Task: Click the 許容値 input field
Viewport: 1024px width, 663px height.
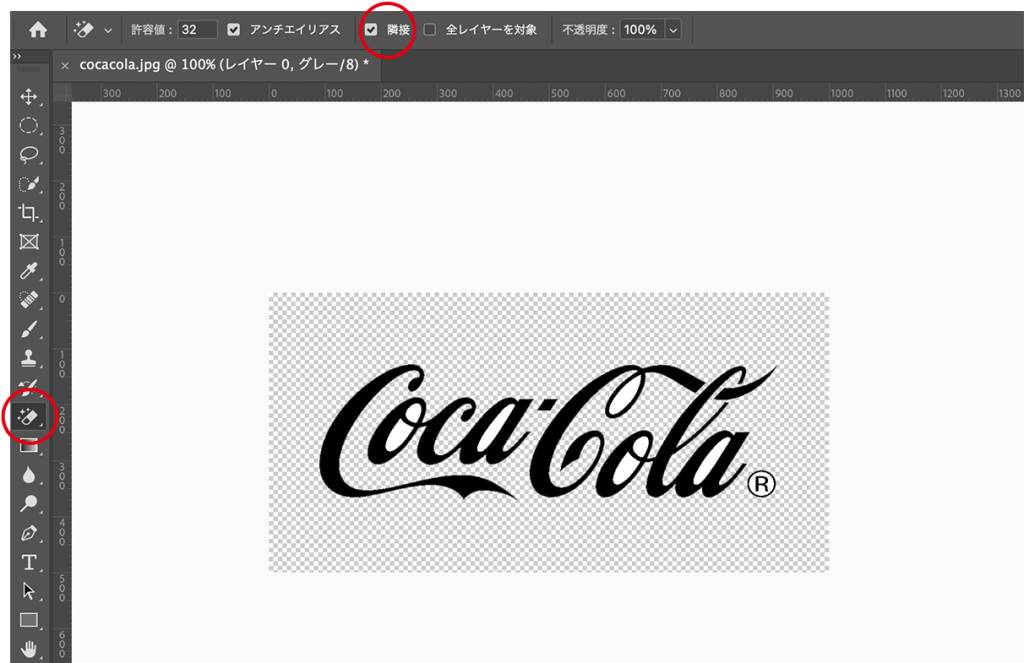Action: pos(198,30)
